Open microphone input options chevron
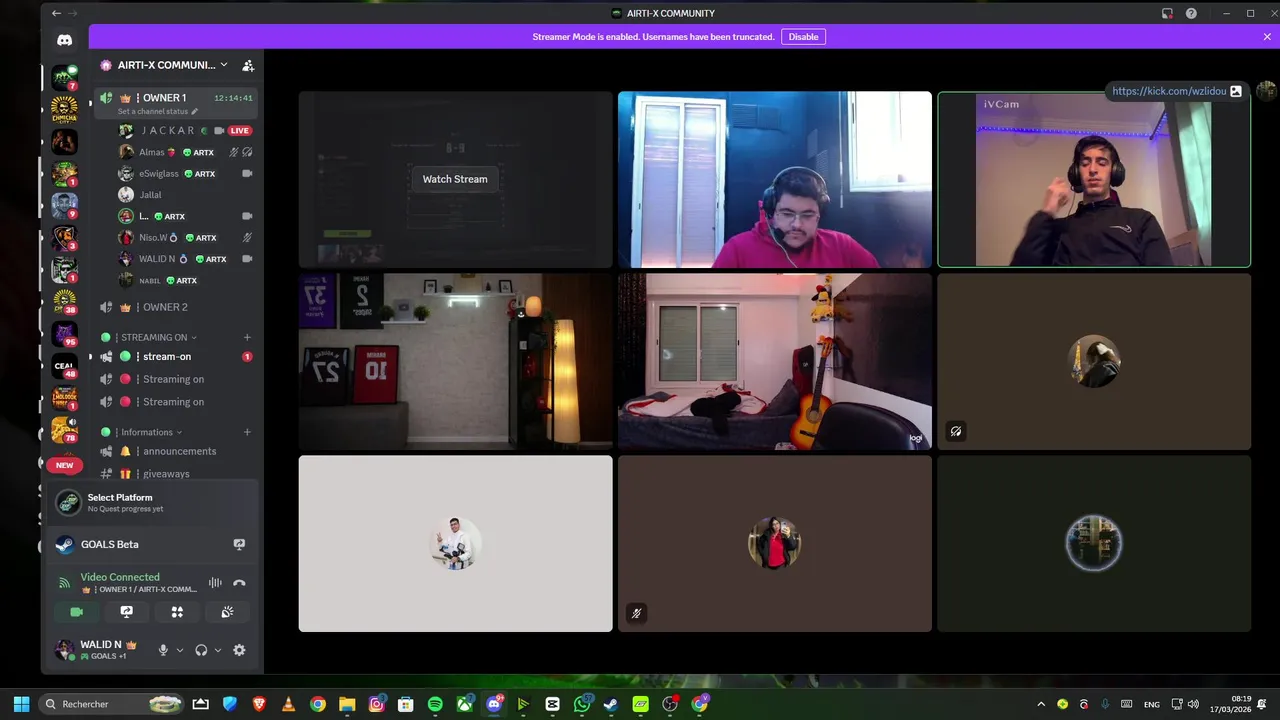 pyautogui.click(x=180, y=650)
